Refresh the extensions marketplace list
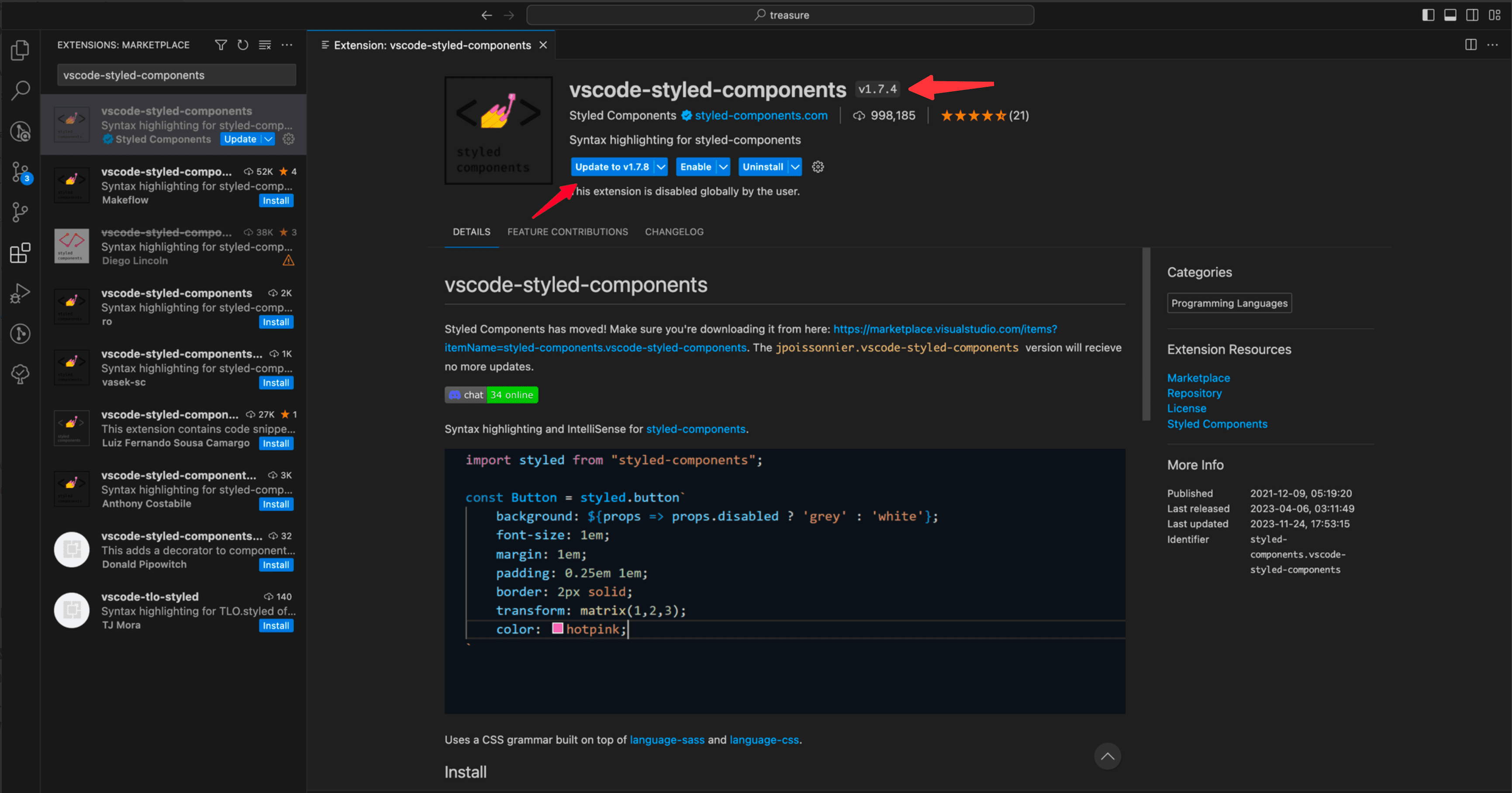This screenshot has width=1512, height=793. click(242, 45)
